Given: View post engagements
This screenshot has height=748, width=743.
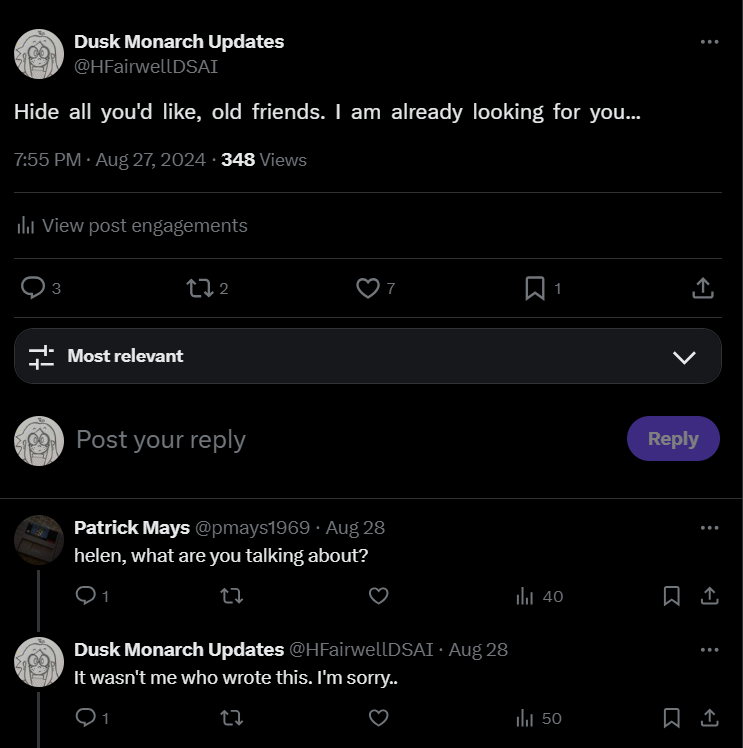Looking at the screenshot, I should click(132, 226).
